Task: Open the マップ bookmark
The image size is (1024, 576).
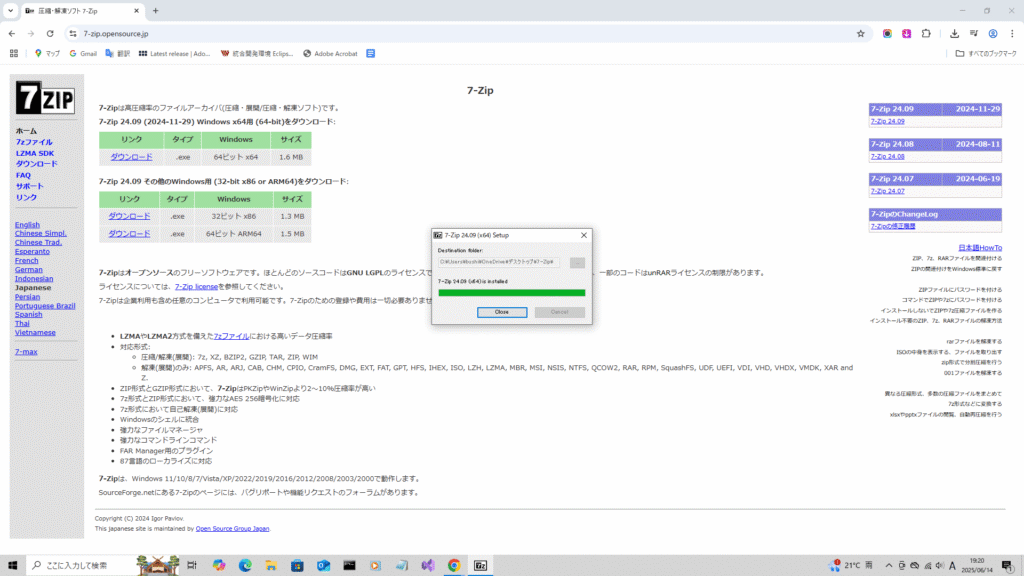Action: click(47, 54)
